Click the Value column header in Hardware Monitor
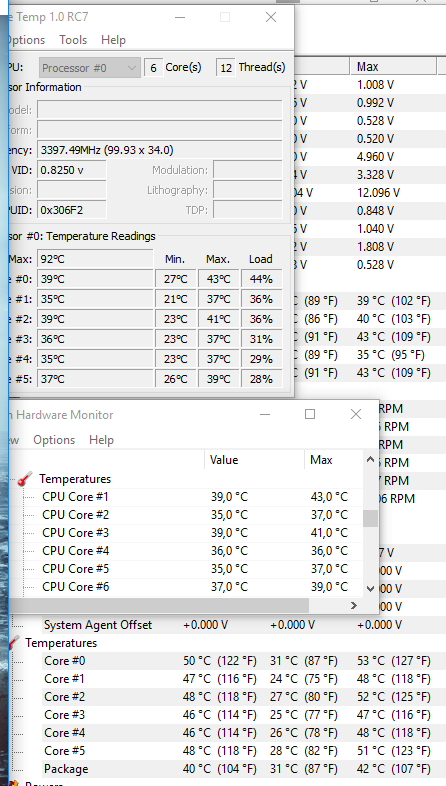The height and width of the screenshot is (786, 446). pyautogui.click(x=254, y=460)
